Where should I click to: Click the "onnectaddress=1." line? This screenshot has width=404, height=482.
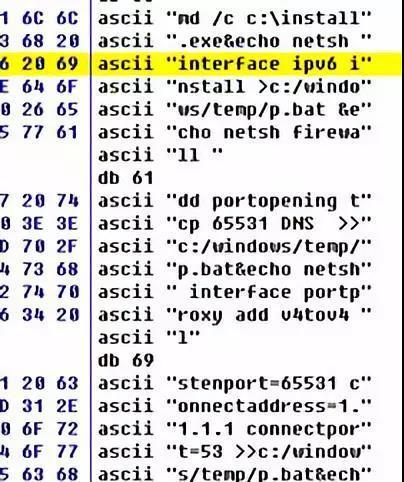(x=235, y=406)
